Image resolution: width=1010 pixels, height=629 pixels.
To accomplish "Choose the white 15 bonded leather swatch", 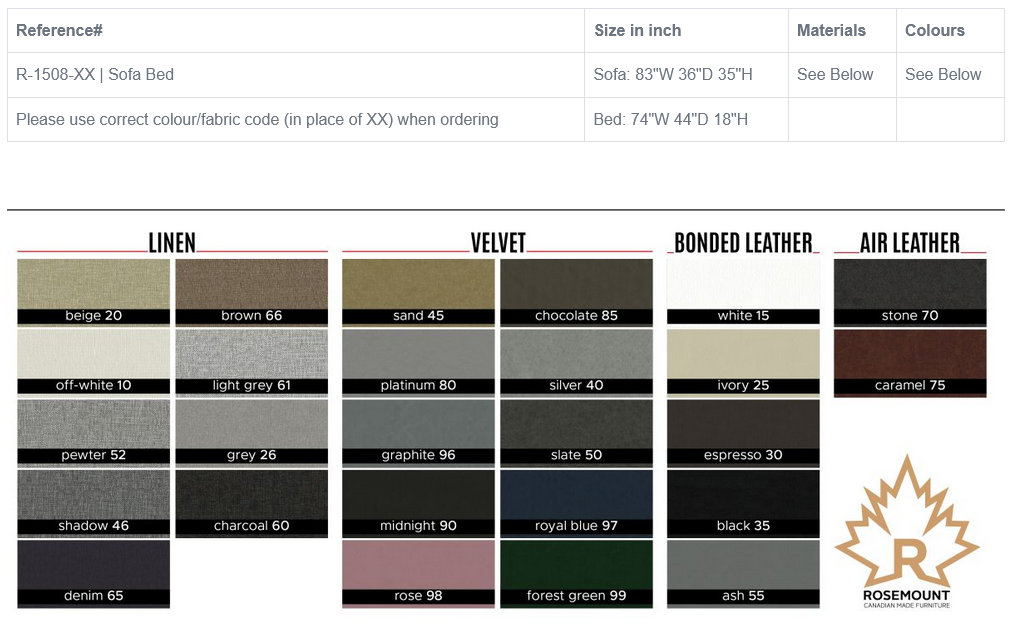I will coord(743,292).
